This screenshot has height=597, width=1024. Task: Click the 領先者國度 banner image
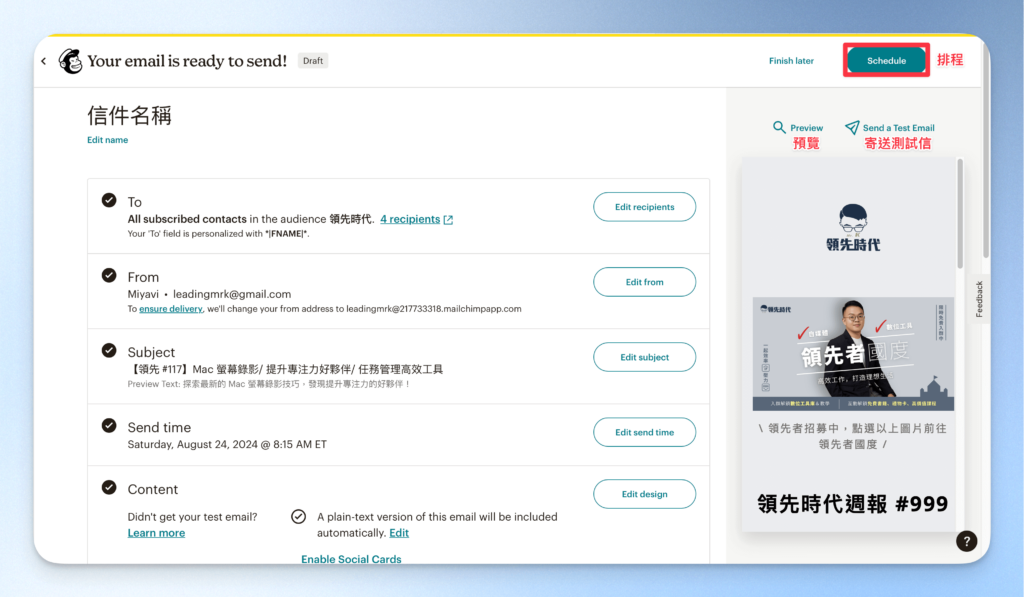point(853,354)
